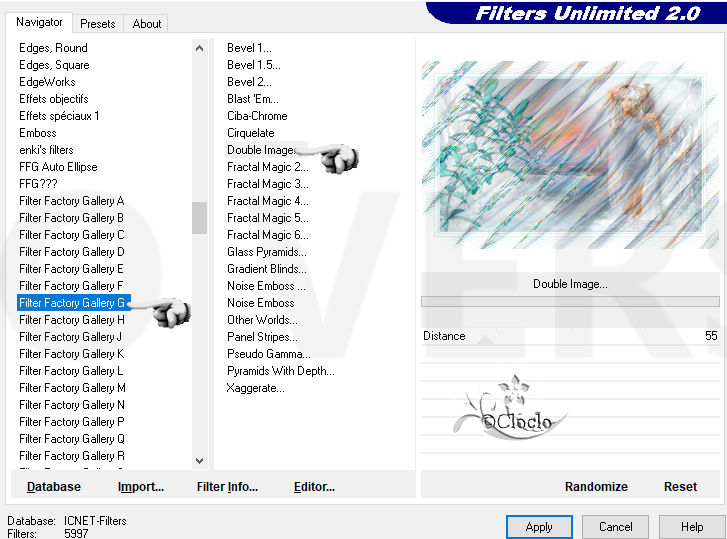Choose Xaggerate... filter
The image size is (727, 539).
(x=255, y=388)
